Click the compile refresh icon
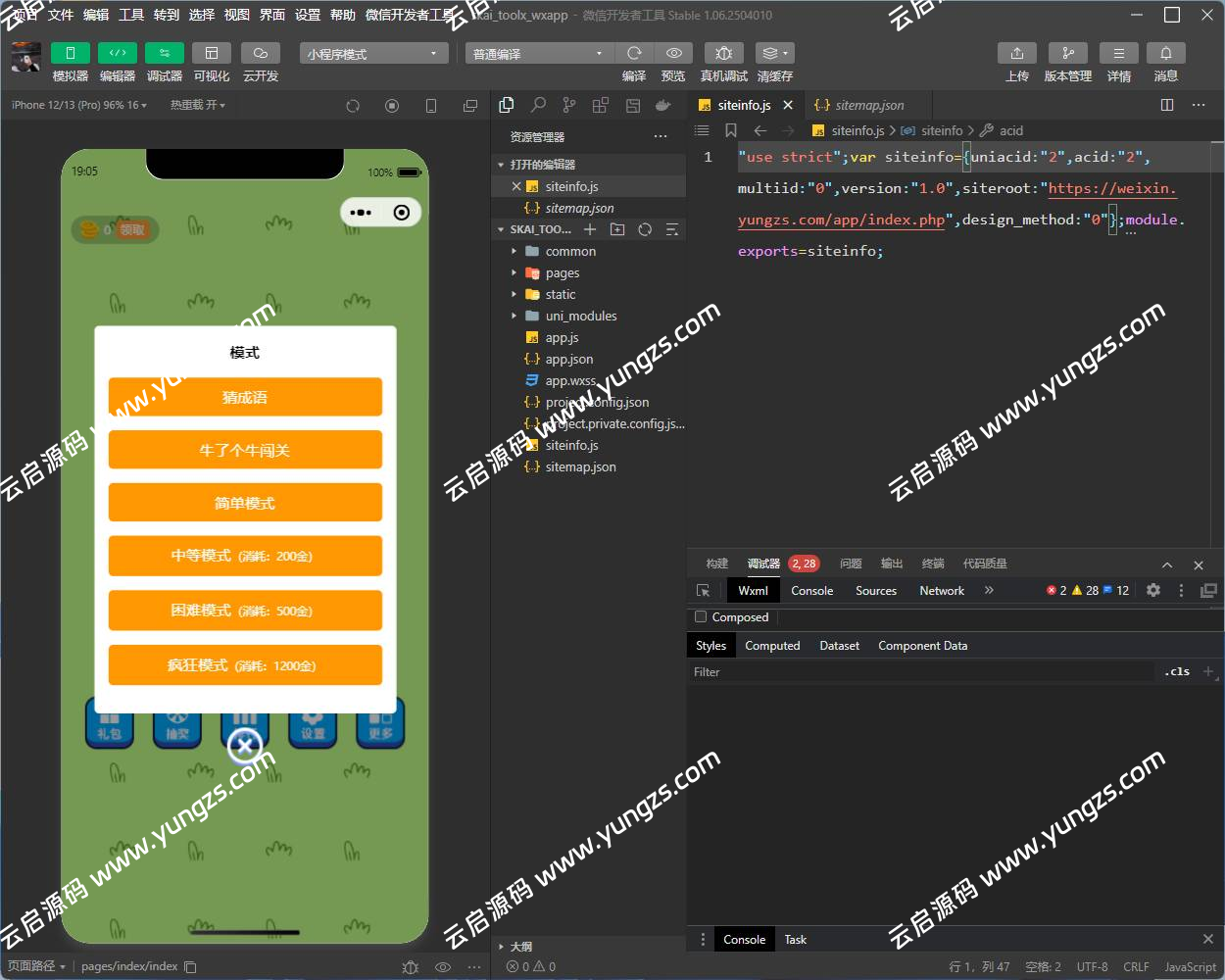The height and width of the screenshot is (980, 1225). [634, 54]
